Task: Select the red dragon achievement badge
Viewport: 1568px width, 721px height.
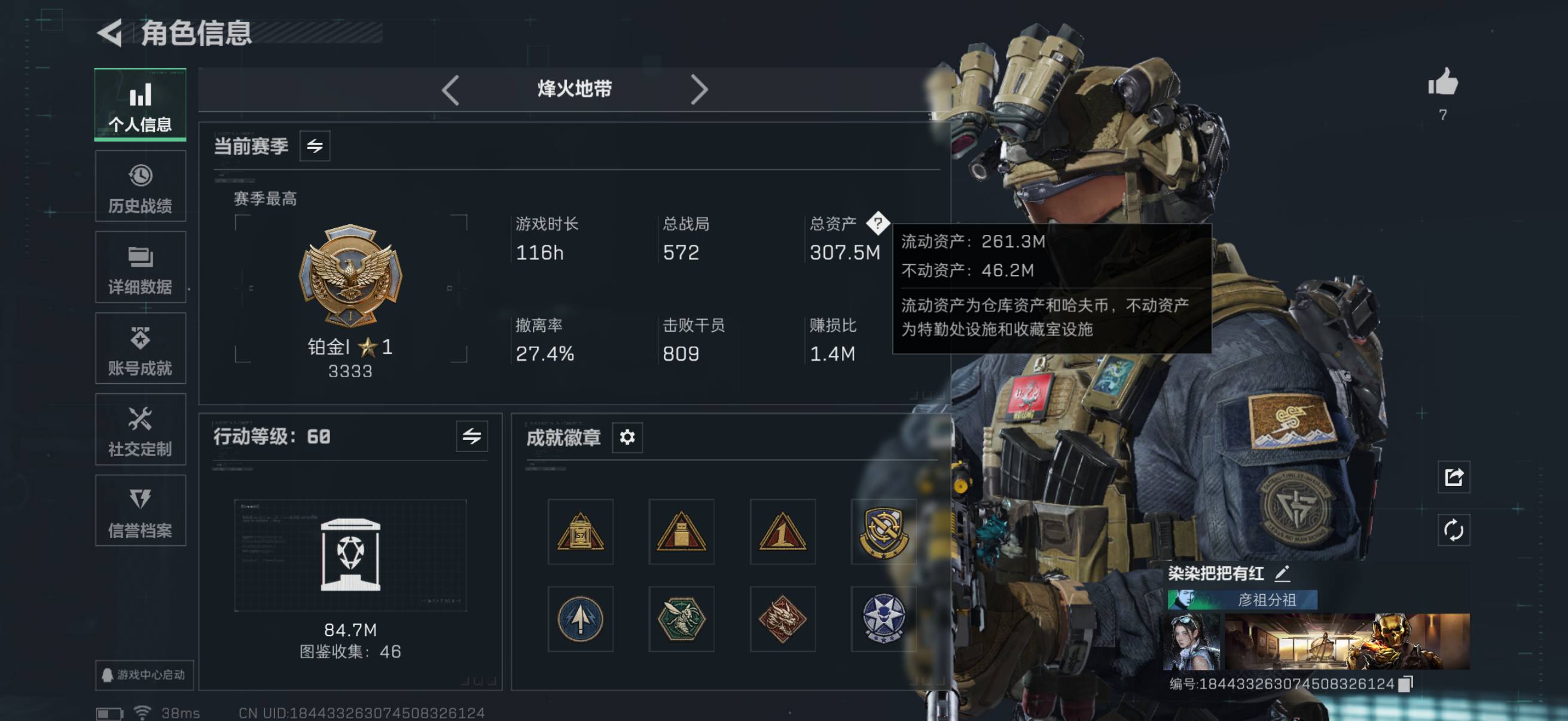Action: 783,619
